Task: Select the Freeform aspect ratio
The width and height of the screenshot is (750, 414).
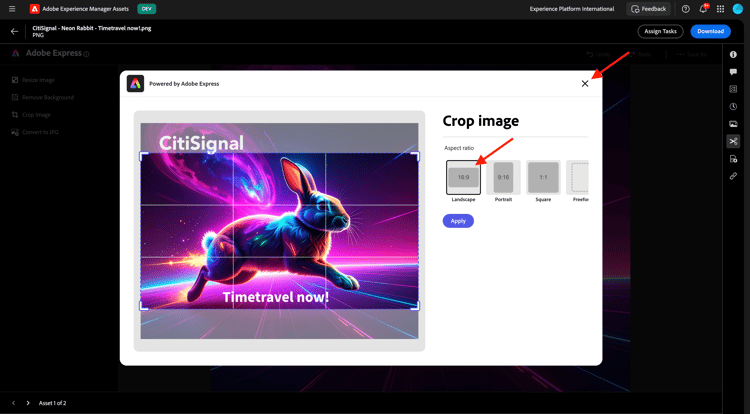Action: tap(578, 177)
